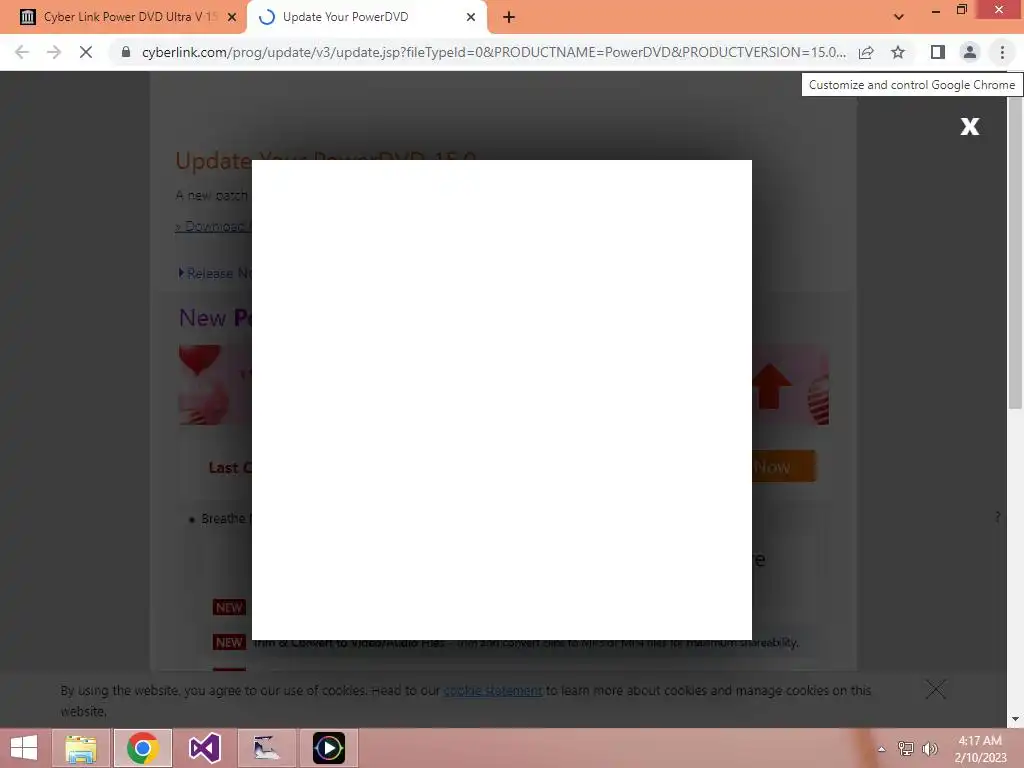1024x768 pixels.
Task: Open the cookie statement link
Action: click(493, 690)
